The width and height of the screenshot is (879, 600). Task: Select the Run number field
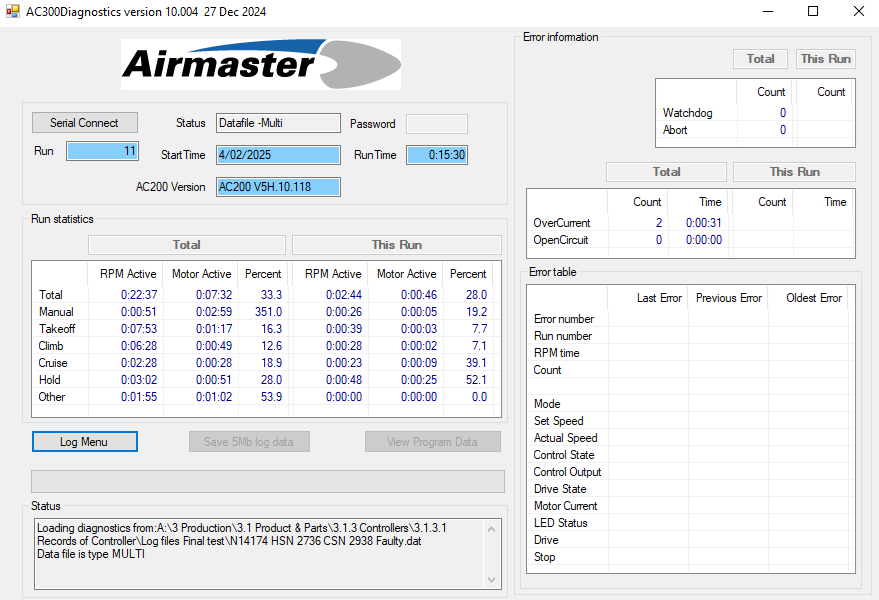click(x=102, y=152)
